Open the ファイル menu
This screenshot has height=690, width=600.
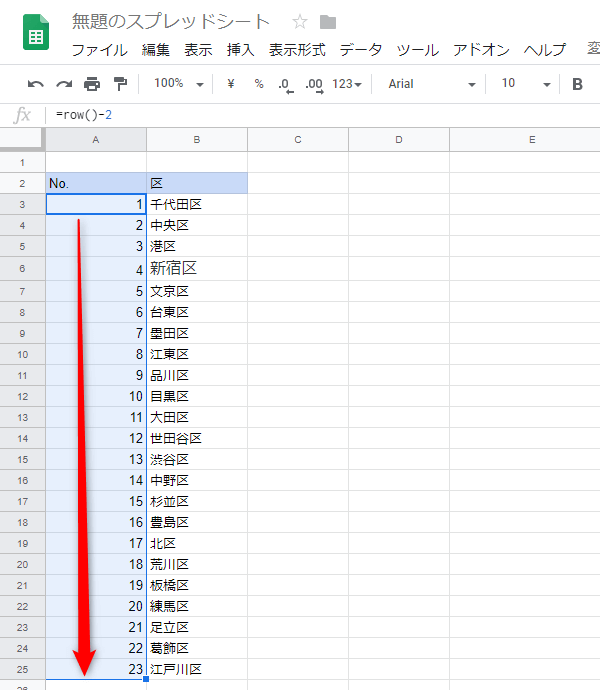tap(99, 50)
